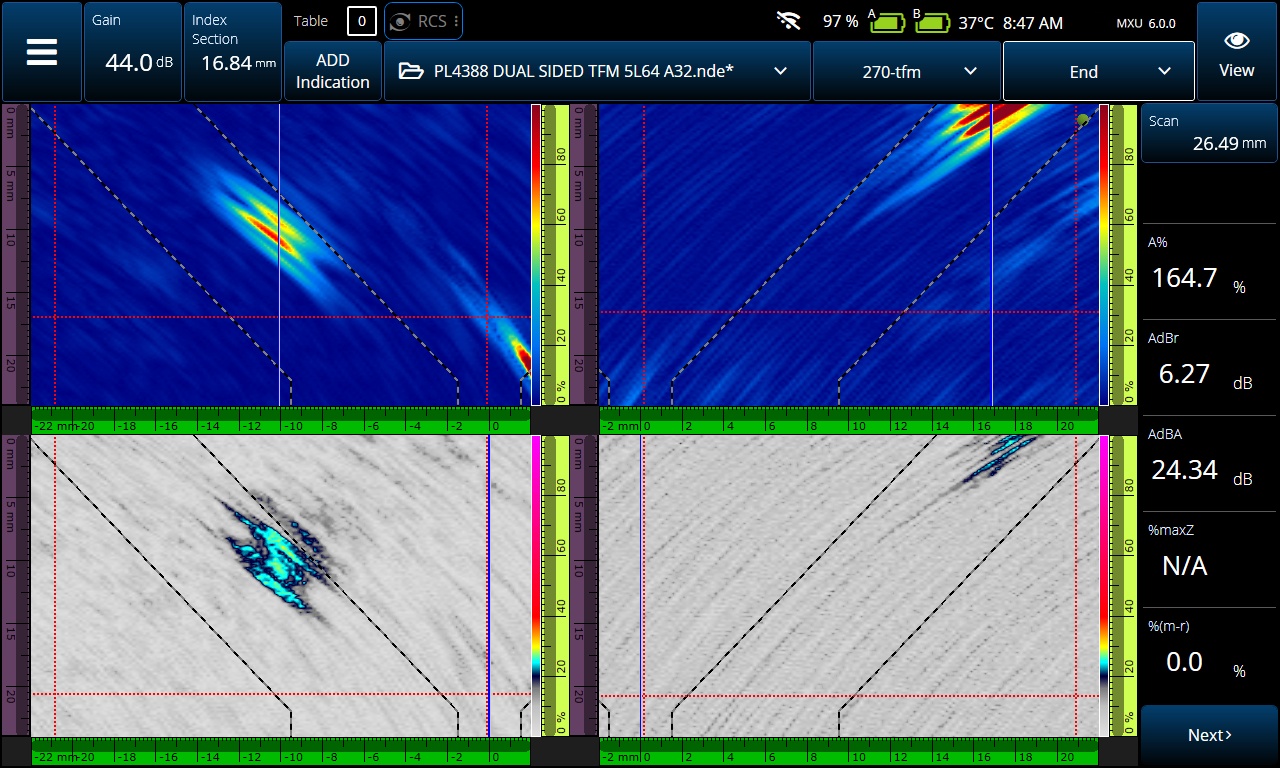
Task: Click the View eye icon
Action: (1236, 41)
